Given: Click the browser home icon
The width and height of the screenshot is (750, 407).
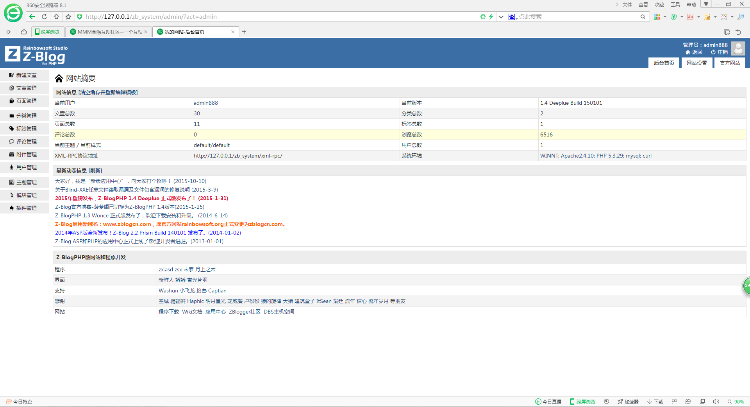Looking at the screenshot, I should pos(56,17).
